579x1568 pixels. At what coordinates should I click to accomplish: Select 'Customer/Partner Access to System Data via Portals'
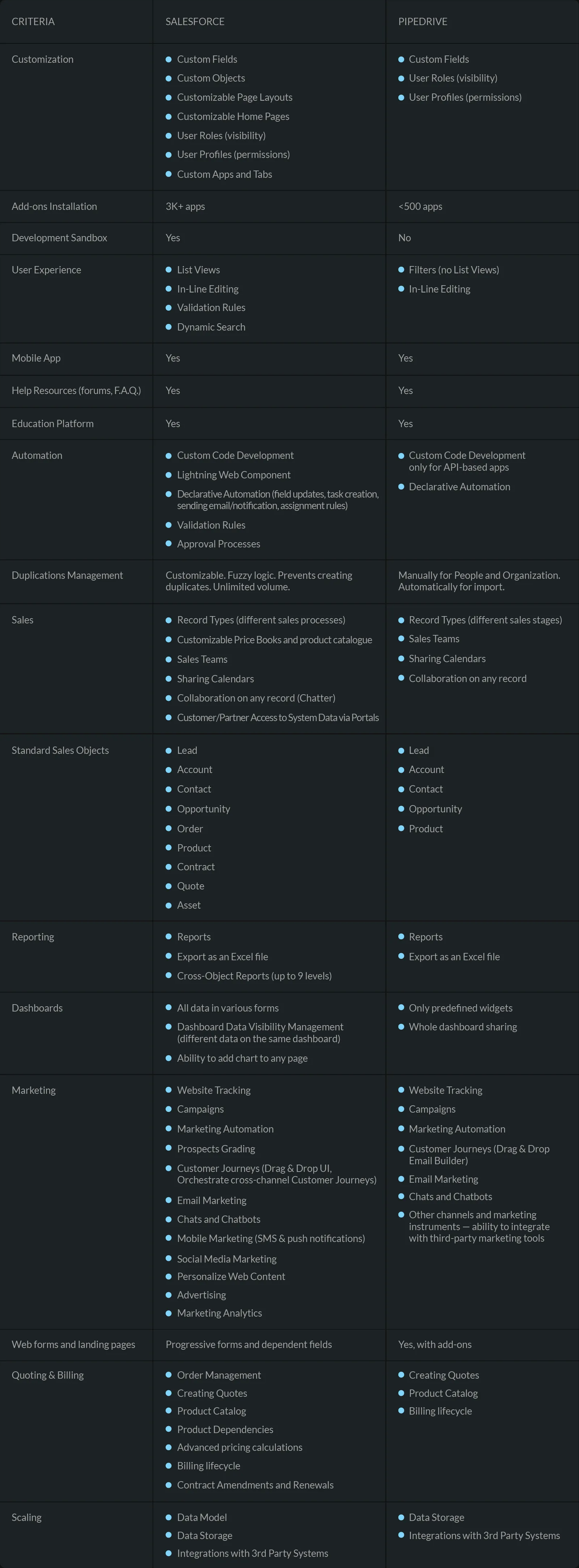coord(278,718)
